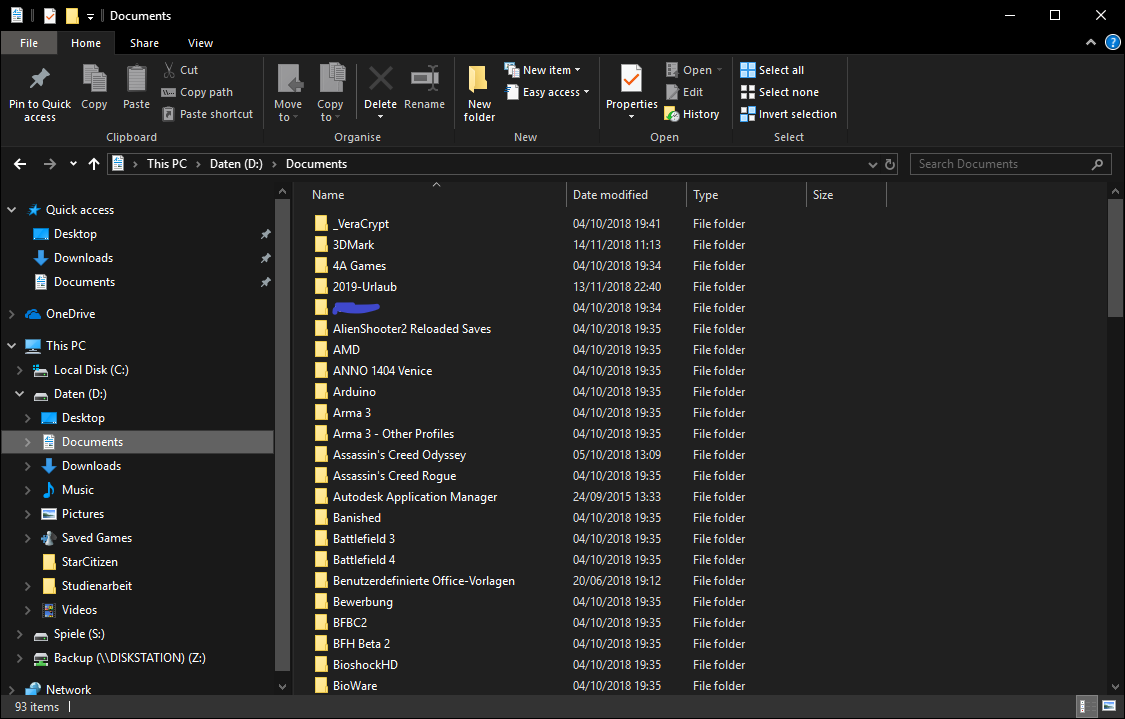This screenshot has height=719, width=1125.
Task: Click the file list vertical scrollbar thumb
Action: point(1115,257)
